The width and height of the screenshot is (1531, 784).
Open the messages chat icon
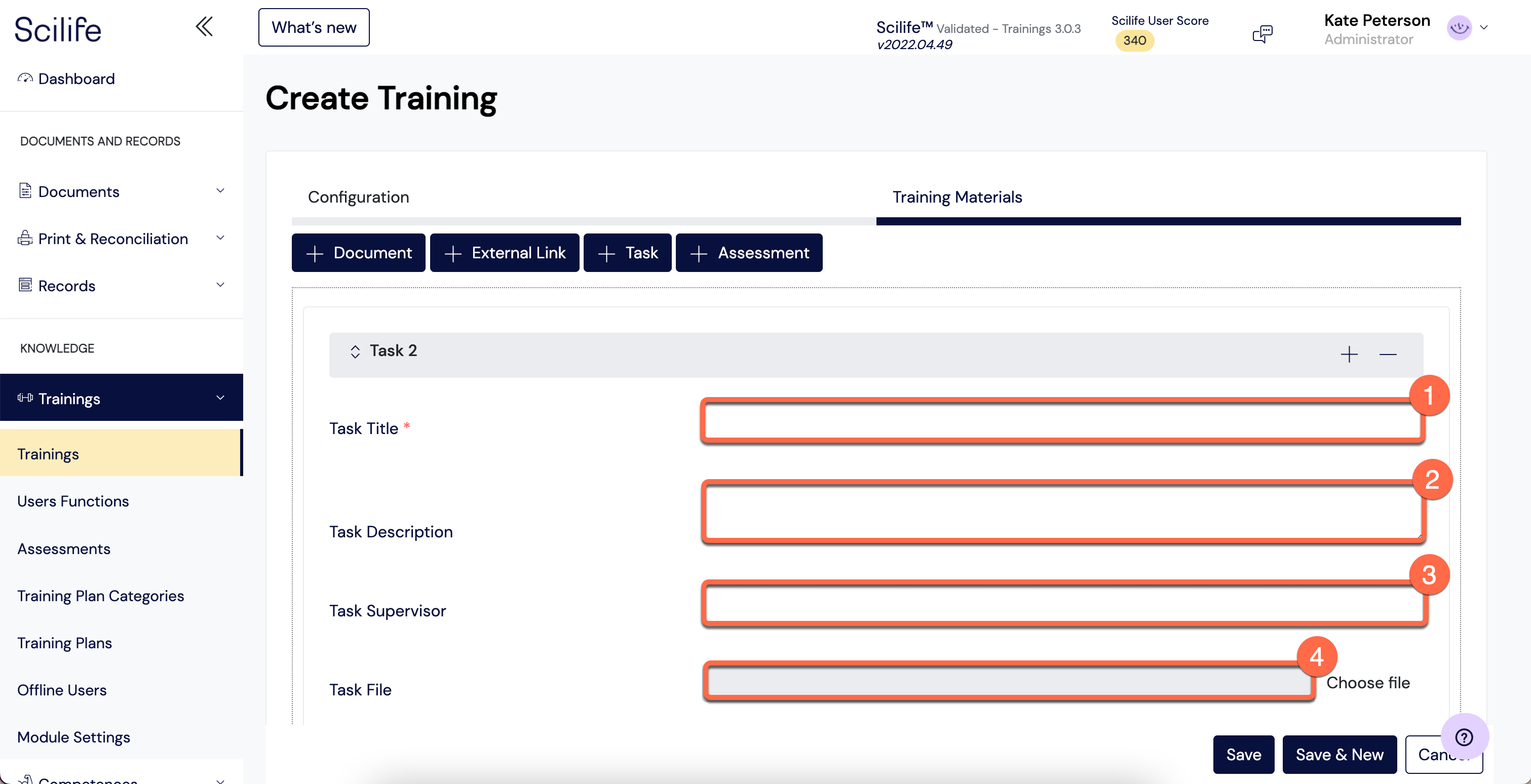[x=1262, y=34]
